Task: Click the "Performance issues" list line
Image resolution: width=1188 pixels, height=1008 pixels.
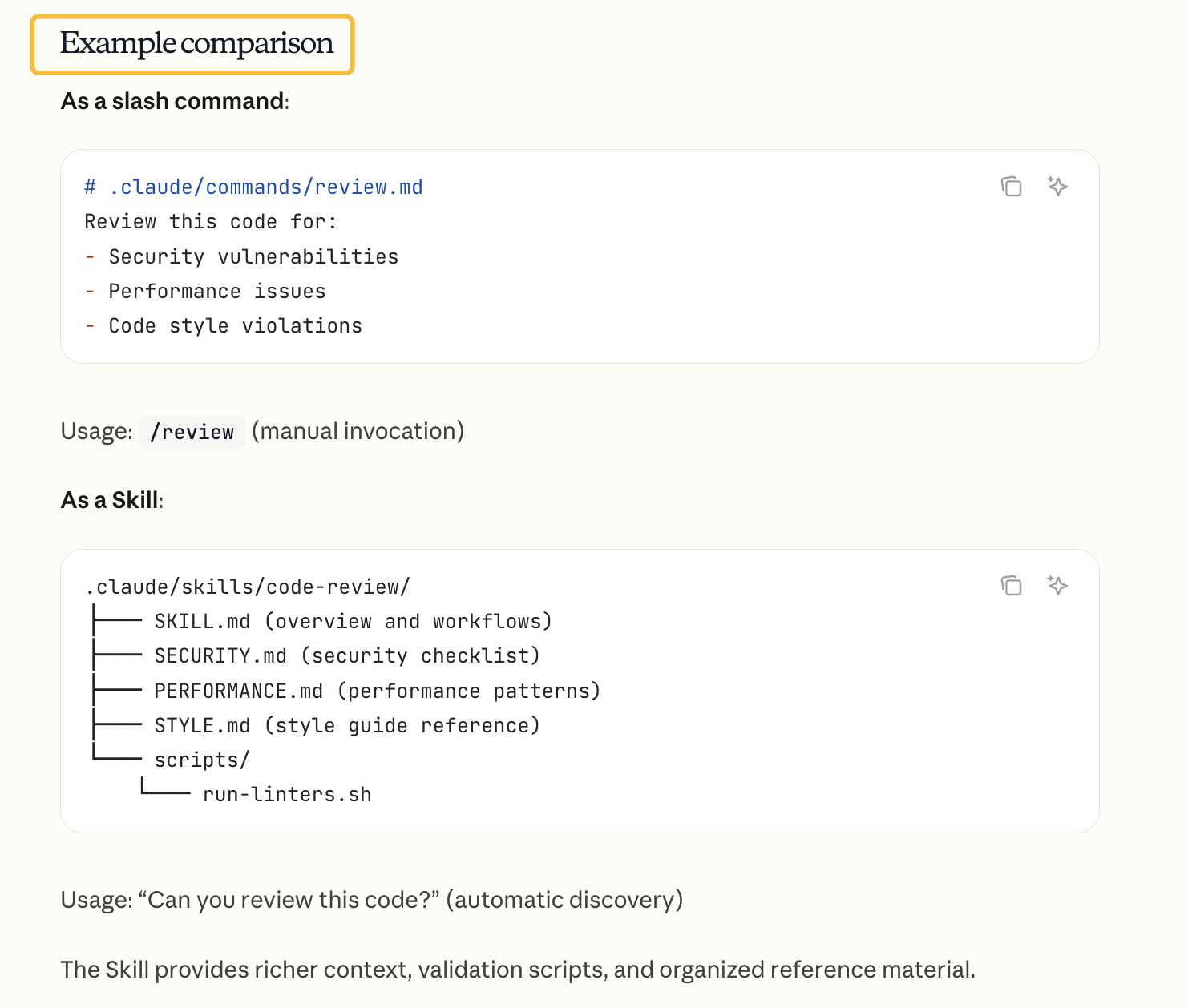Action: pos(217,292)
